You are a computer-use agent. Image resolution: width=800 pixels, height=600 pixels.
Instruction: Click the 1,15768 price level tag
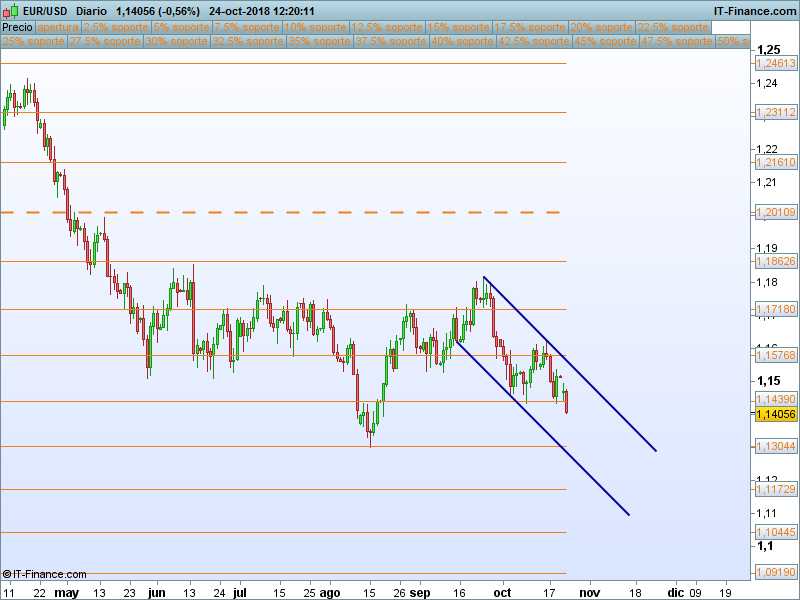pyautogui.click(x=776, y=355)
